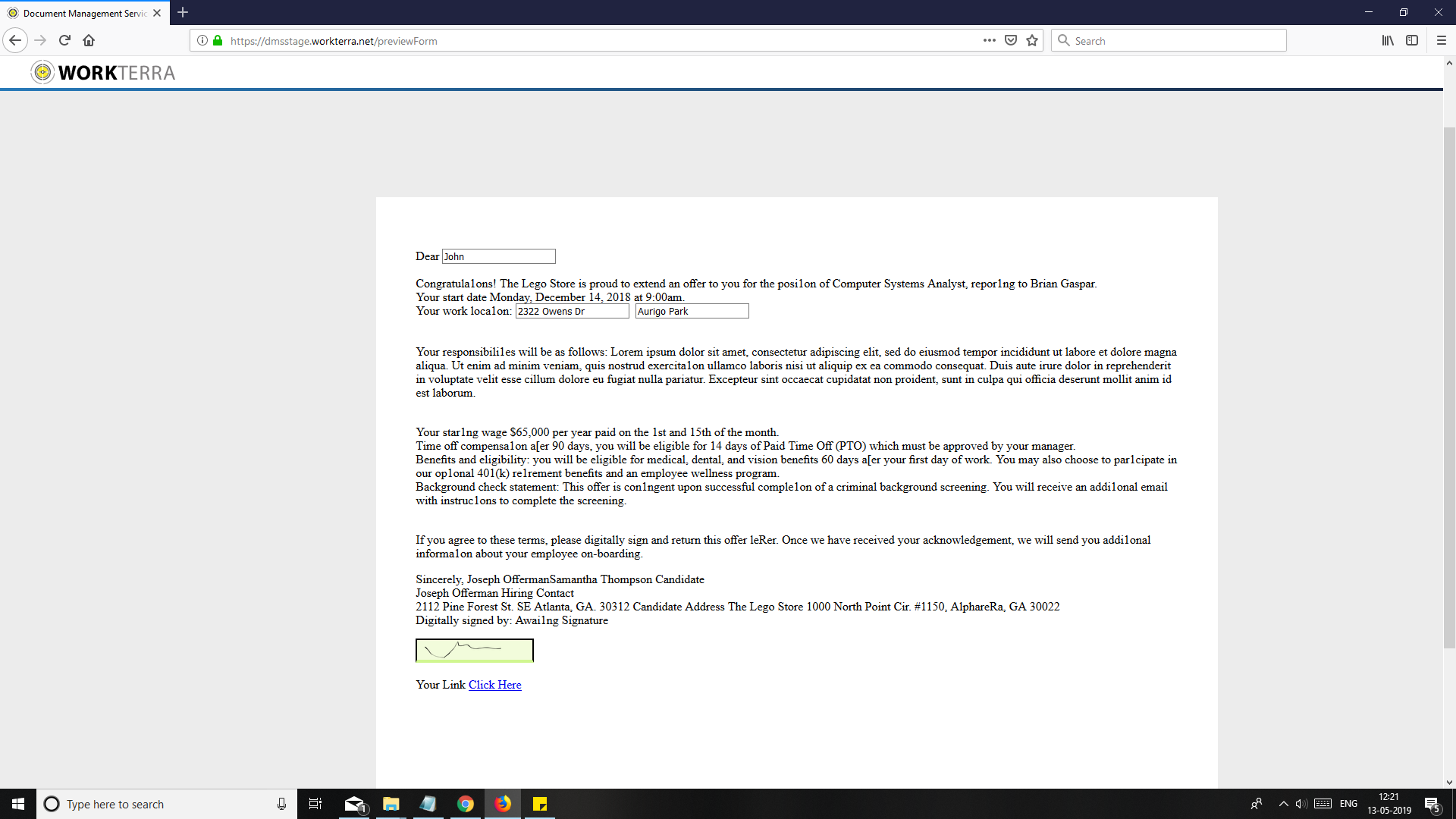This screenshot has width=1456, height=819.
Task: Open the notification action center
Action: (1432, 804)
